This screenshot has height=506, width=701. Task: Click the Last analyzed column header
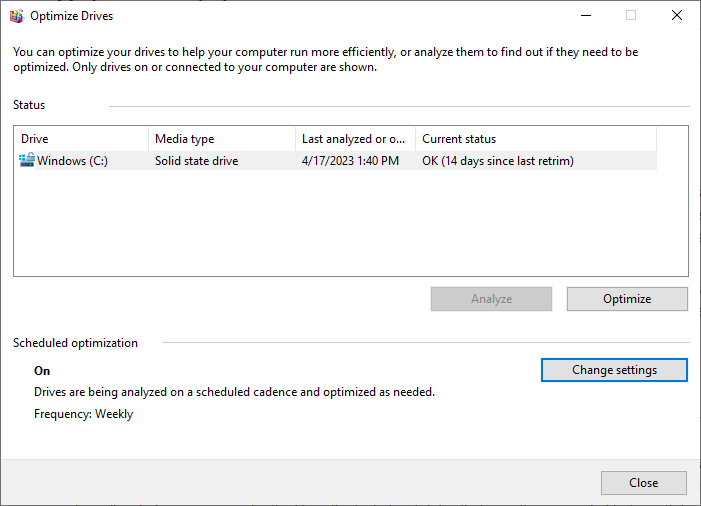(x=354, y=139)
